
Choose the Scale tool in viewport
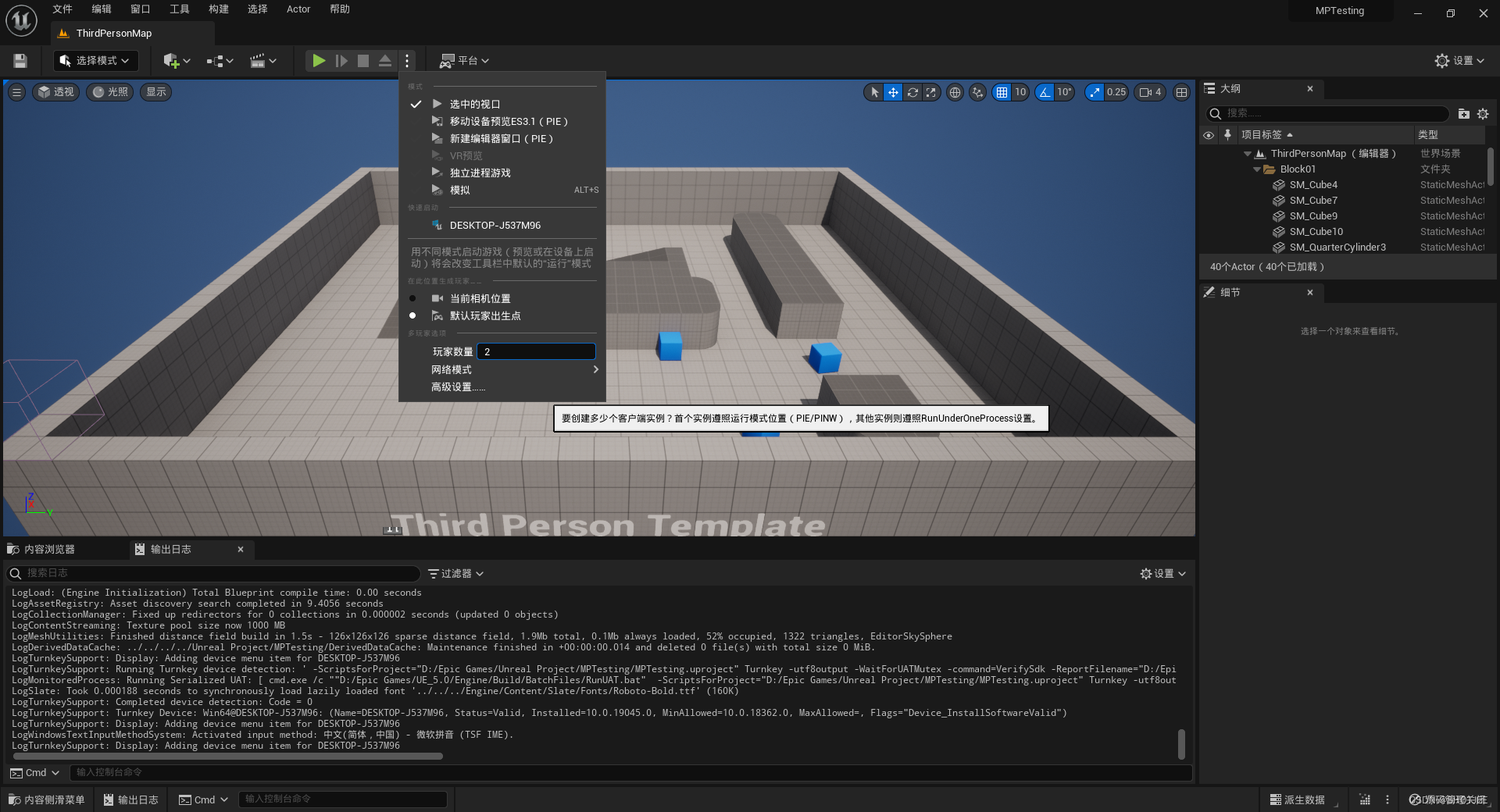(x=930, y=92)
